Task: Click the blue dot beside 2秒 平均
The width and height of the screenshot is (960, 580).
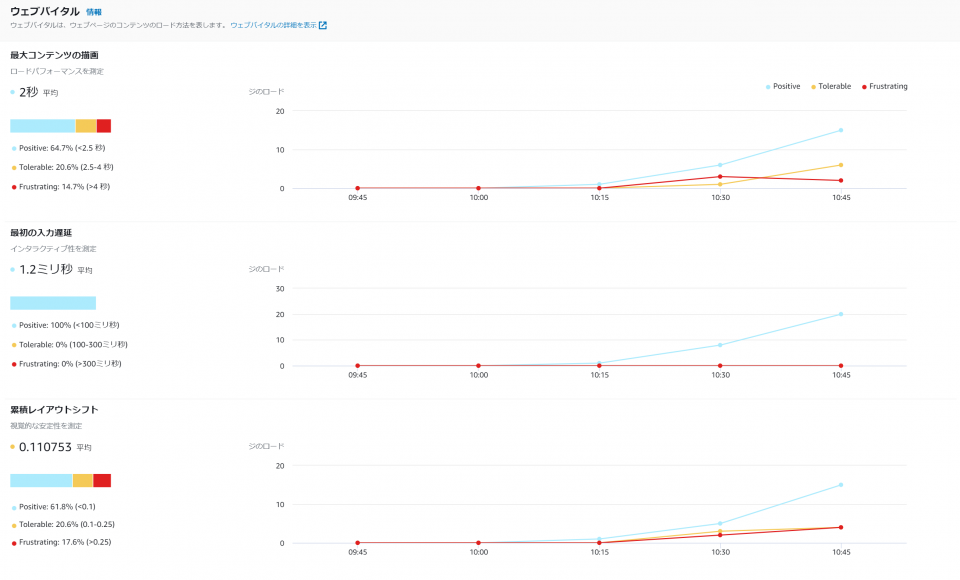Action: coord(12,90)
